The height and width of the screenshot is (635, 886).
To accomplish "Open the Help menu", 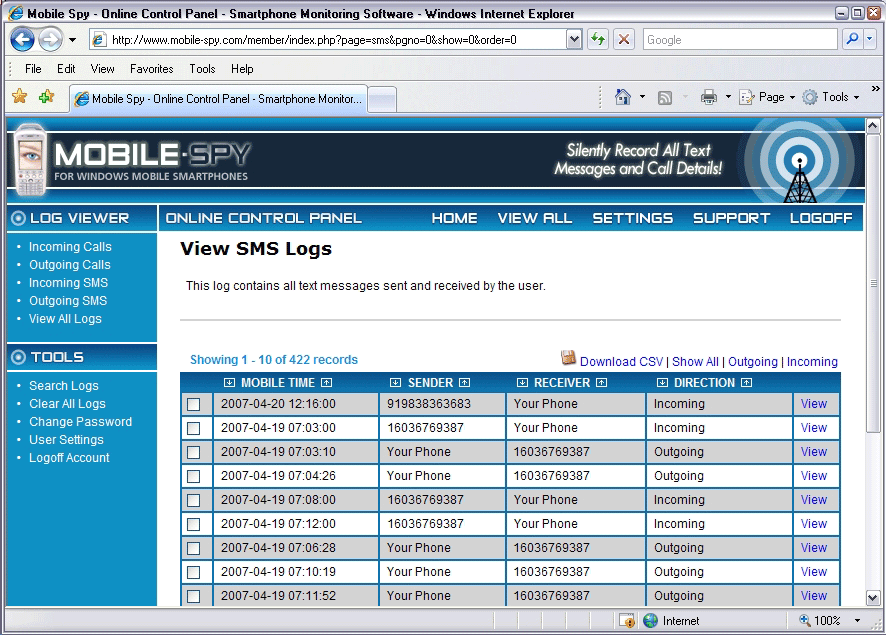I will point(242,69).
